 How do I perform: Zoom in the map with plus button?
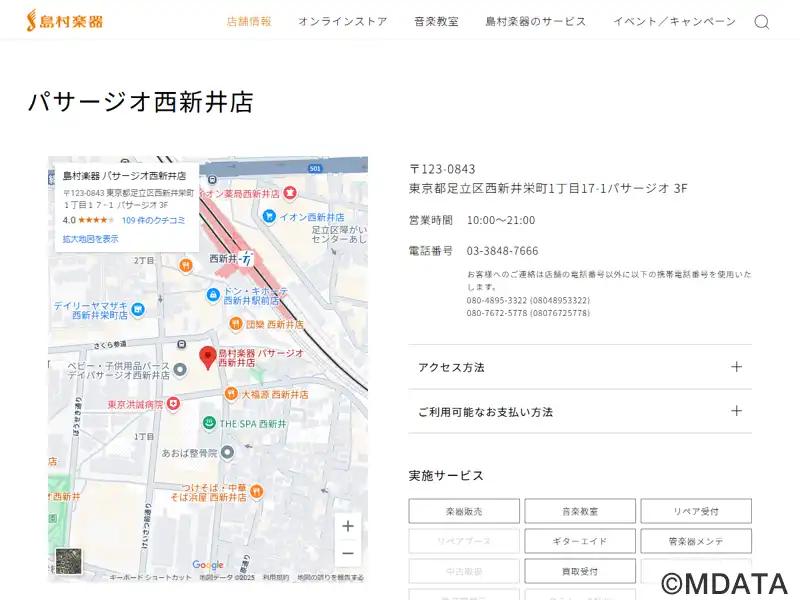[x=348, y=526]
